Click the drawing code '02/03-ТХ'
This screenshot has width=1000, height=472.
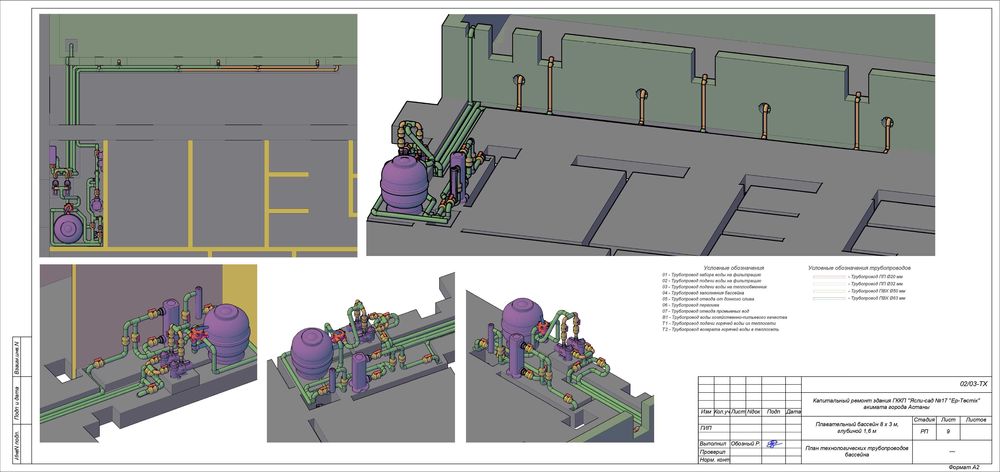click(973, 385)
